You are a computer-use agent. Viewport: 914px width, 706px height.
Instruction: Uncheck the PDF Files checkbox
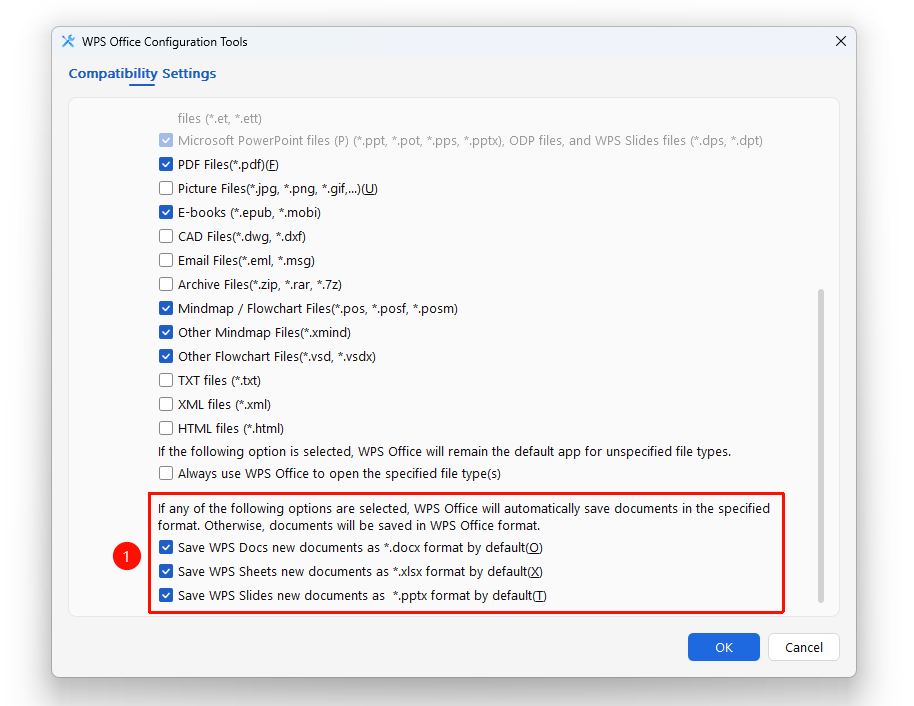pos(166,164)
